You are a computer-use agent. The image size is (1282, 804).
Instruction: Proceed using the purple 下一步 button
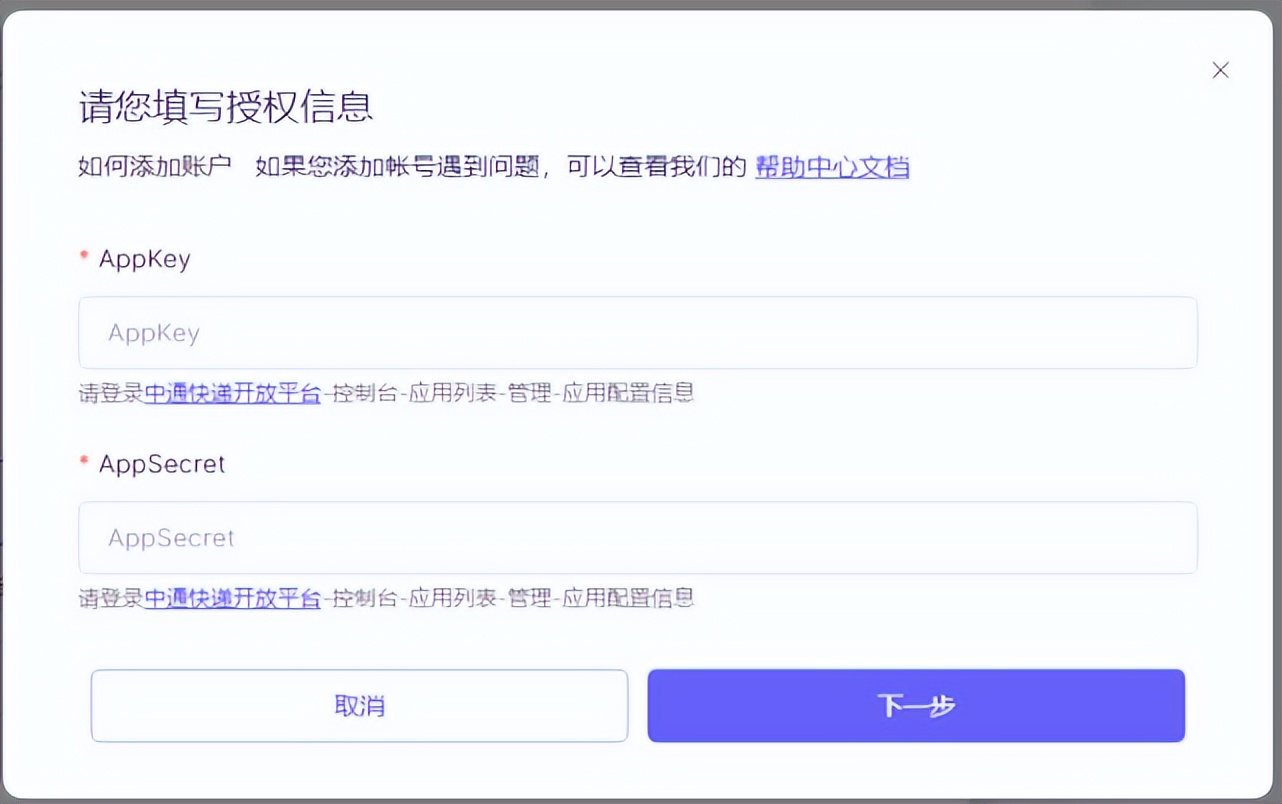[915, 705]
